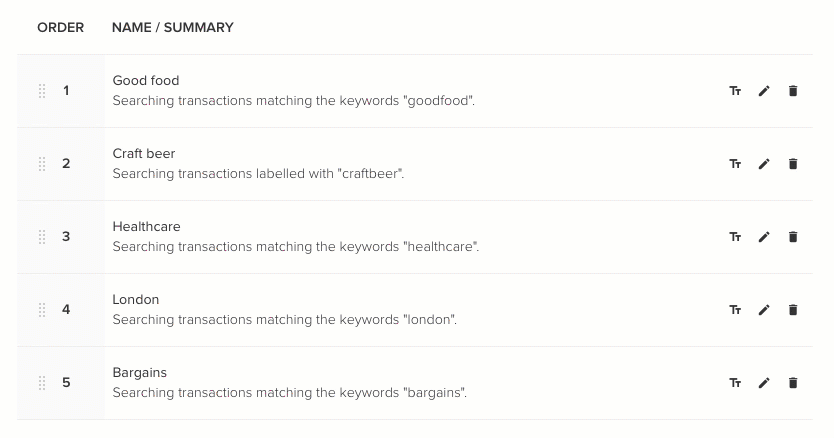834x438 pixels.
Task: Delete the Bargains saved search
Action: tap(793, 383)
